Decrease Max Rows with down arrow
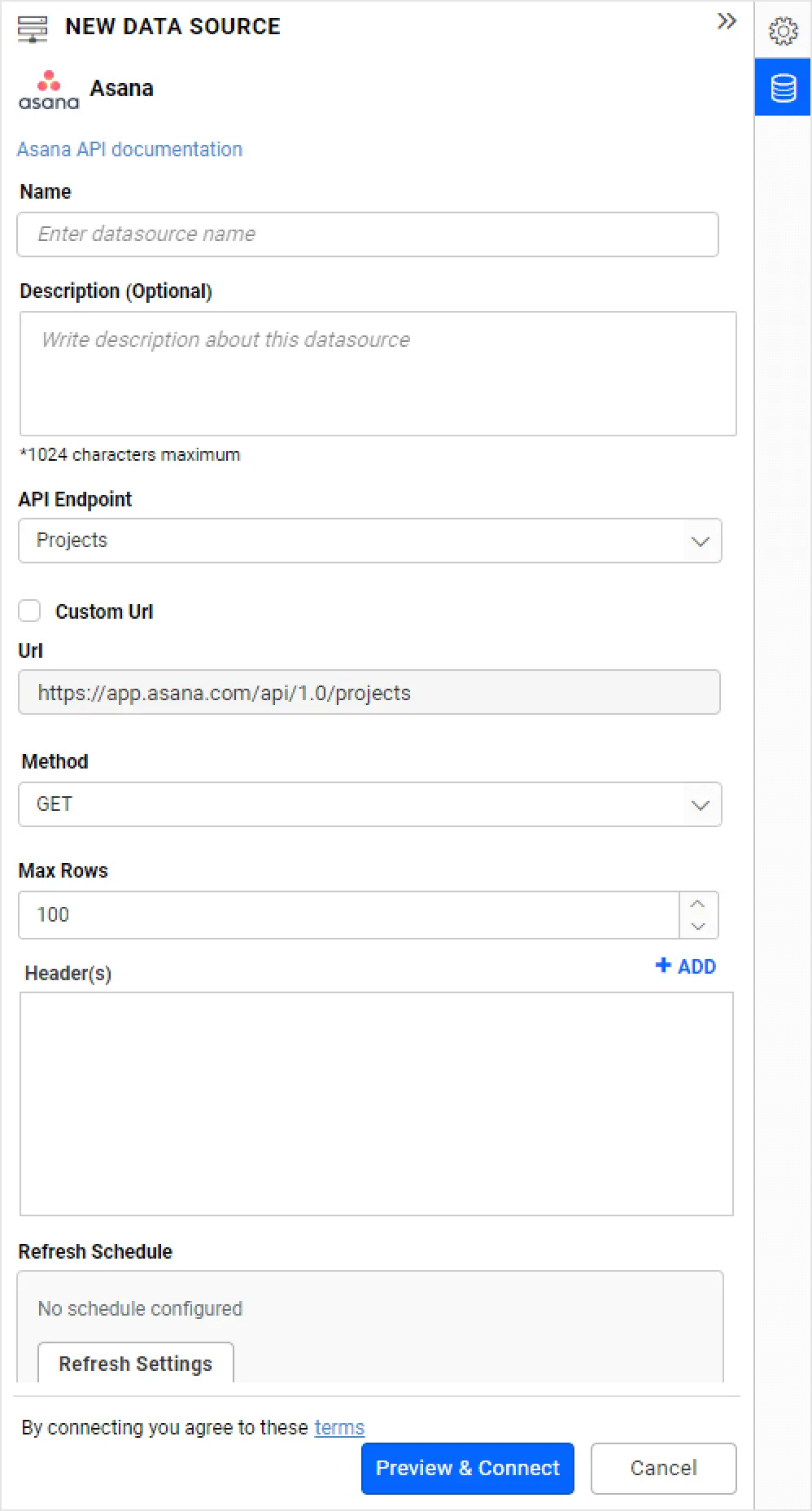The image size is (812, 1511). 698,926
